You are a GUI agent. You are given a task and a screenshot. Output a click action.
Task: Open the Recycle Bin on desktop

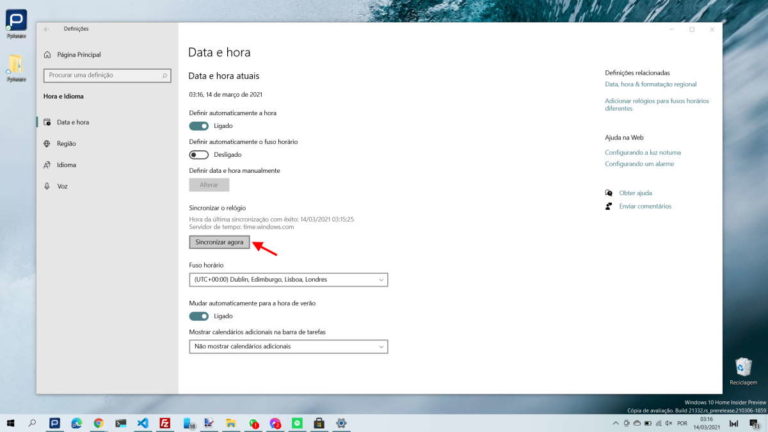tap(742, 368)
